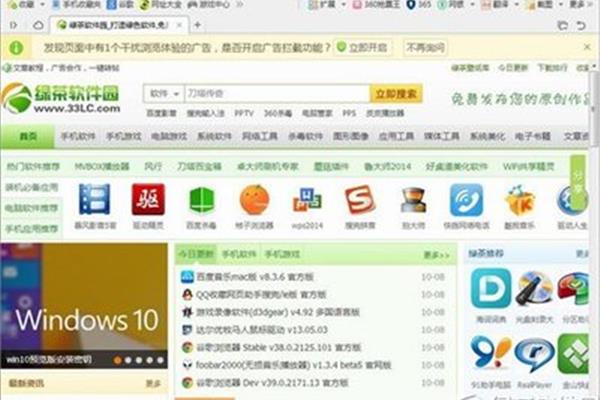The image size is (600, 400).
Task: Click the green share side tab
Action: 578,182
